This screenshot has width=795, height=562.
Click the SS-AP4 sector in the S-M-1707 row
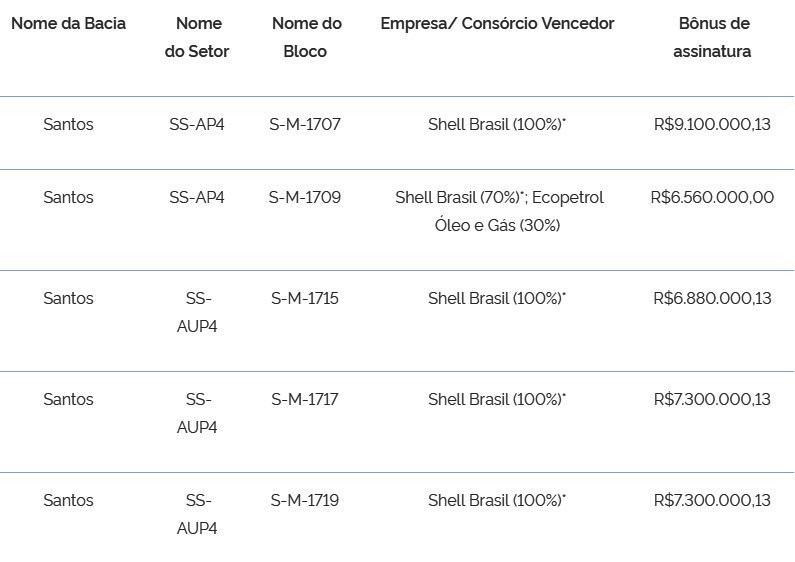(x=197, y=124)
